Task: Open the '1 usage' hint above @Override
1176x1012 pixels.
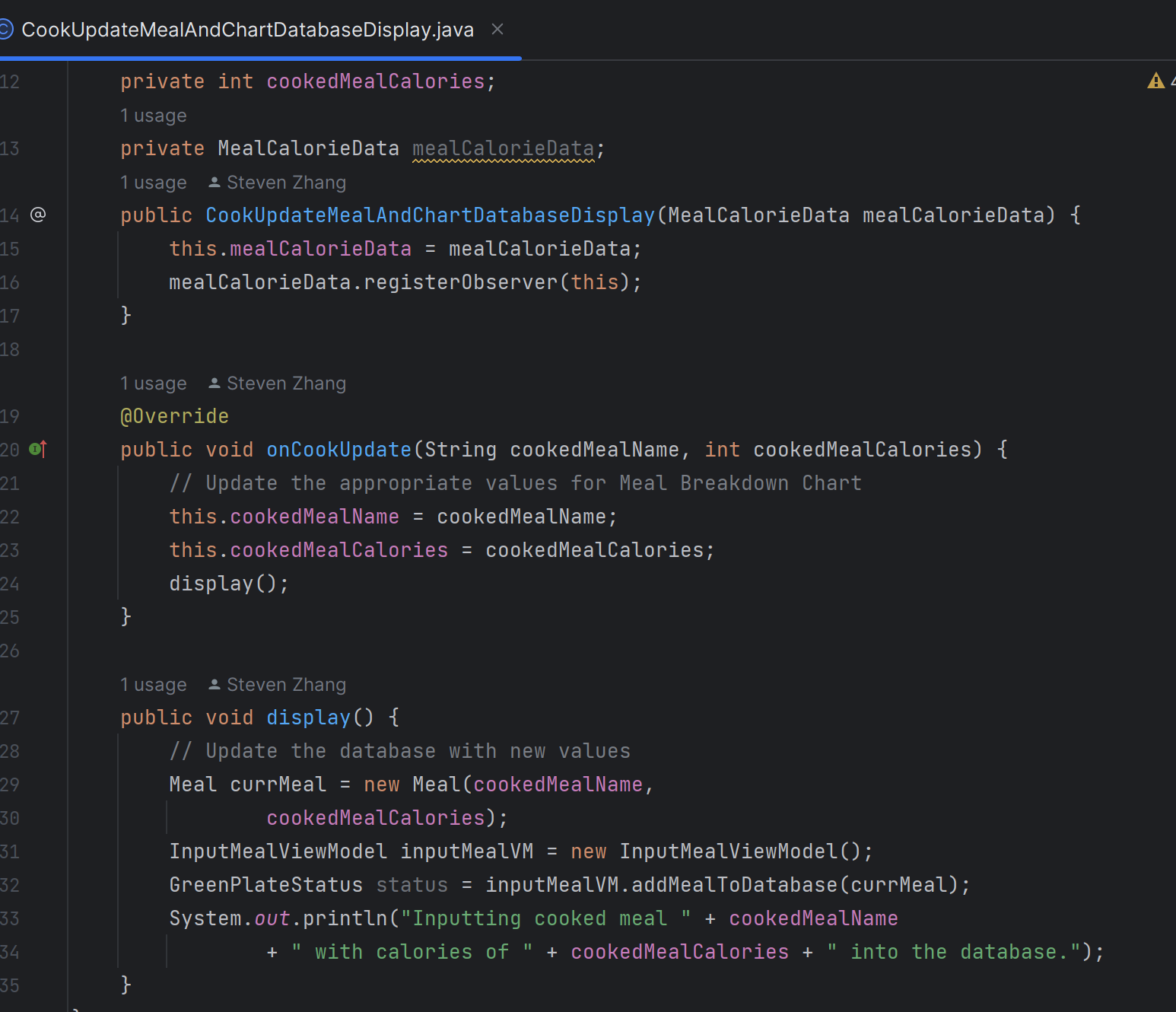Action: click(x=154, y=383)
